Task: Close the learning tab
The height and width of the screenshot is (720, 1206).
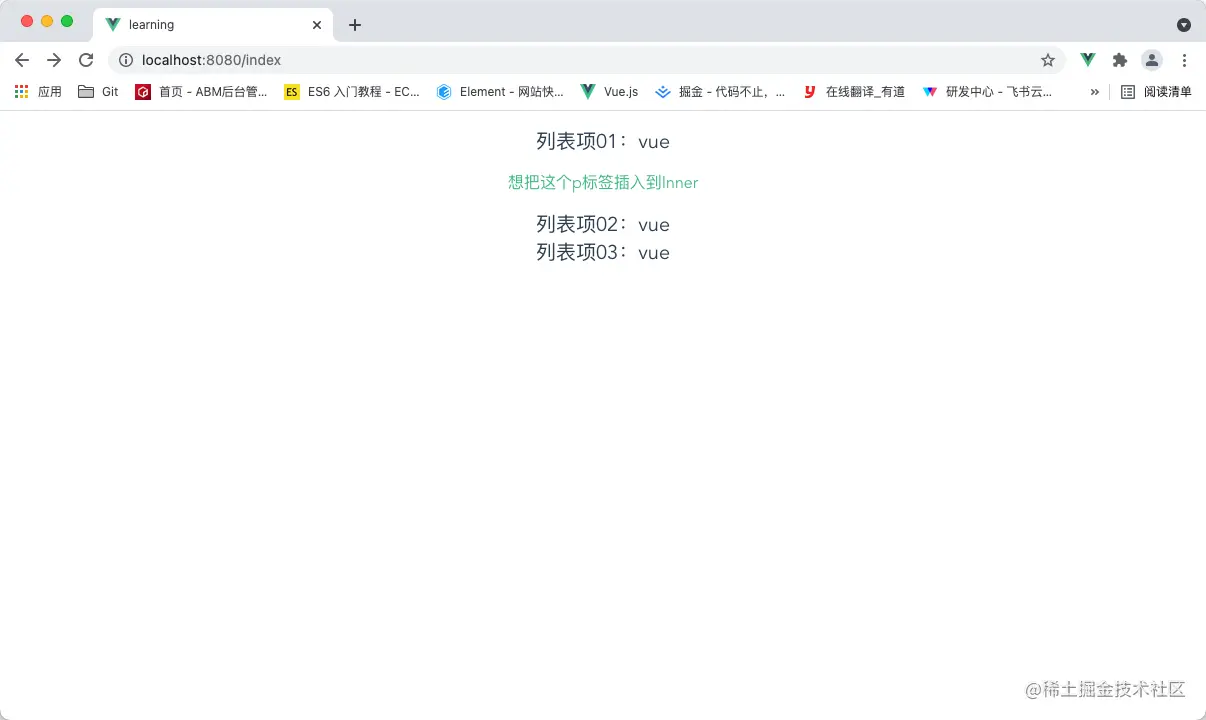Action: click(x=317, y=24)
